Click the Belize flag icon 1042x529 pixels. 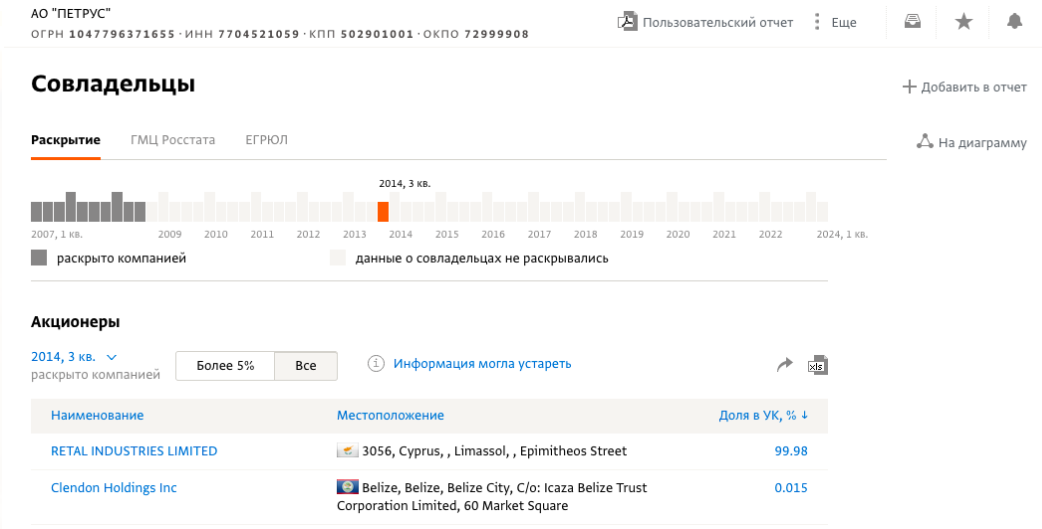(348, 487)
